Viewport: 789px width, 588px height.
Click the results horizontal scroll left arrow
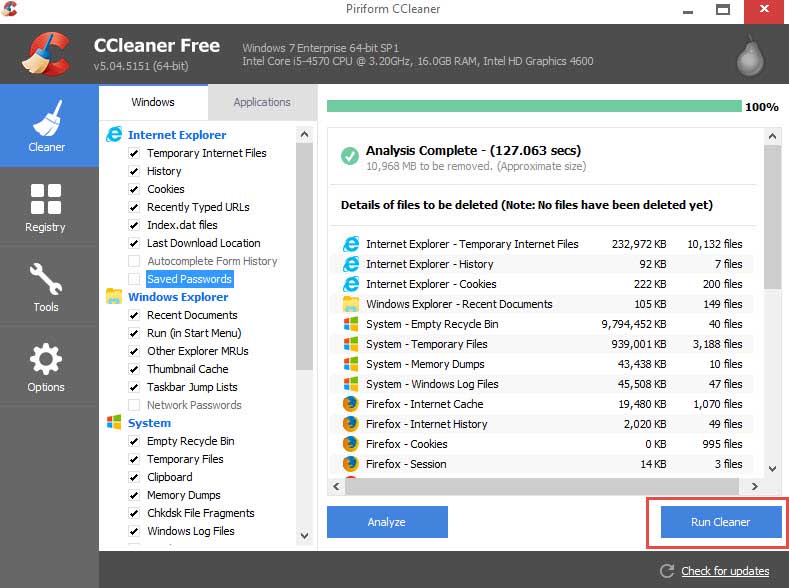[x=336, y=486]
